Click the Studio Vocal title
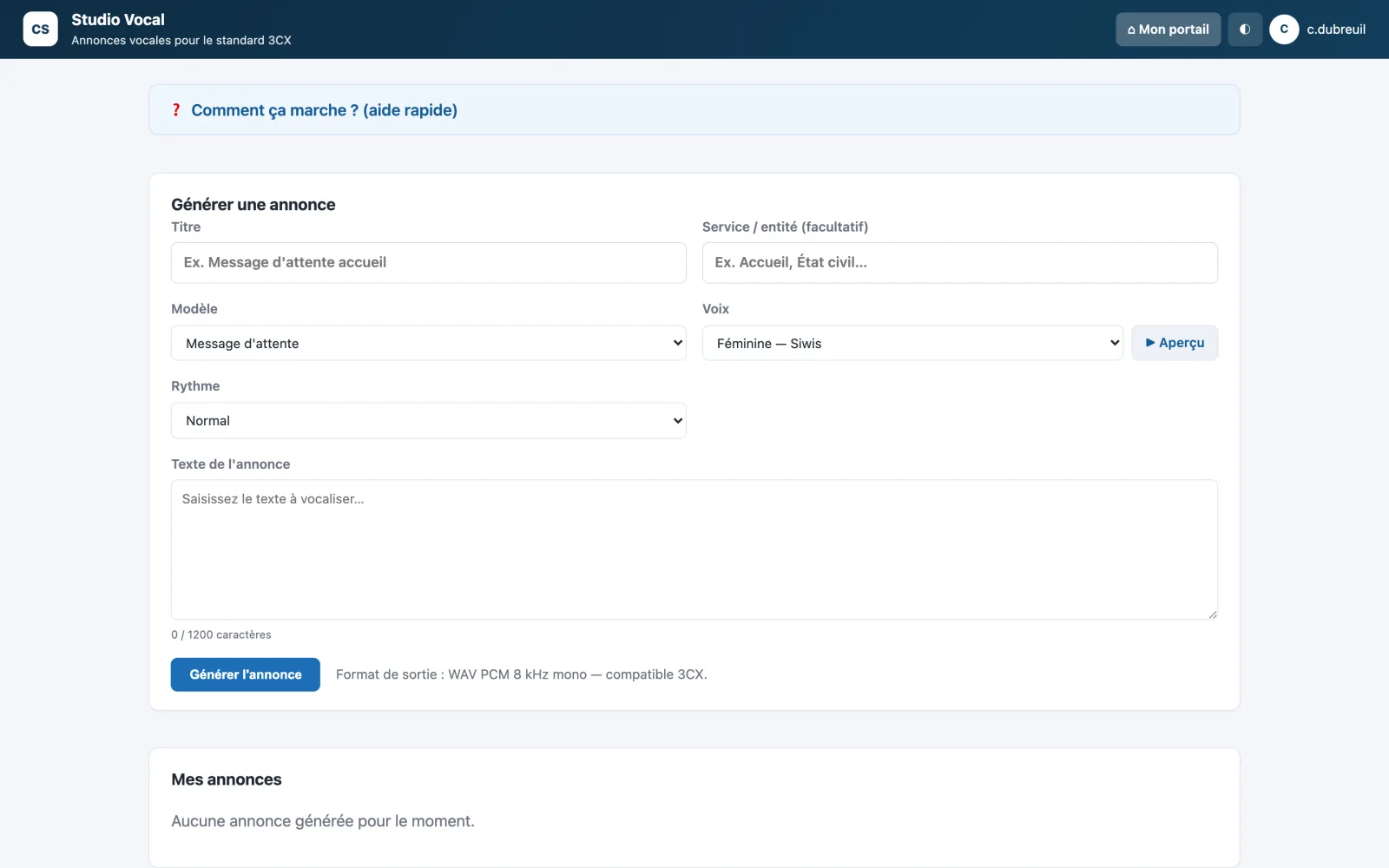 tap(118, 20)
